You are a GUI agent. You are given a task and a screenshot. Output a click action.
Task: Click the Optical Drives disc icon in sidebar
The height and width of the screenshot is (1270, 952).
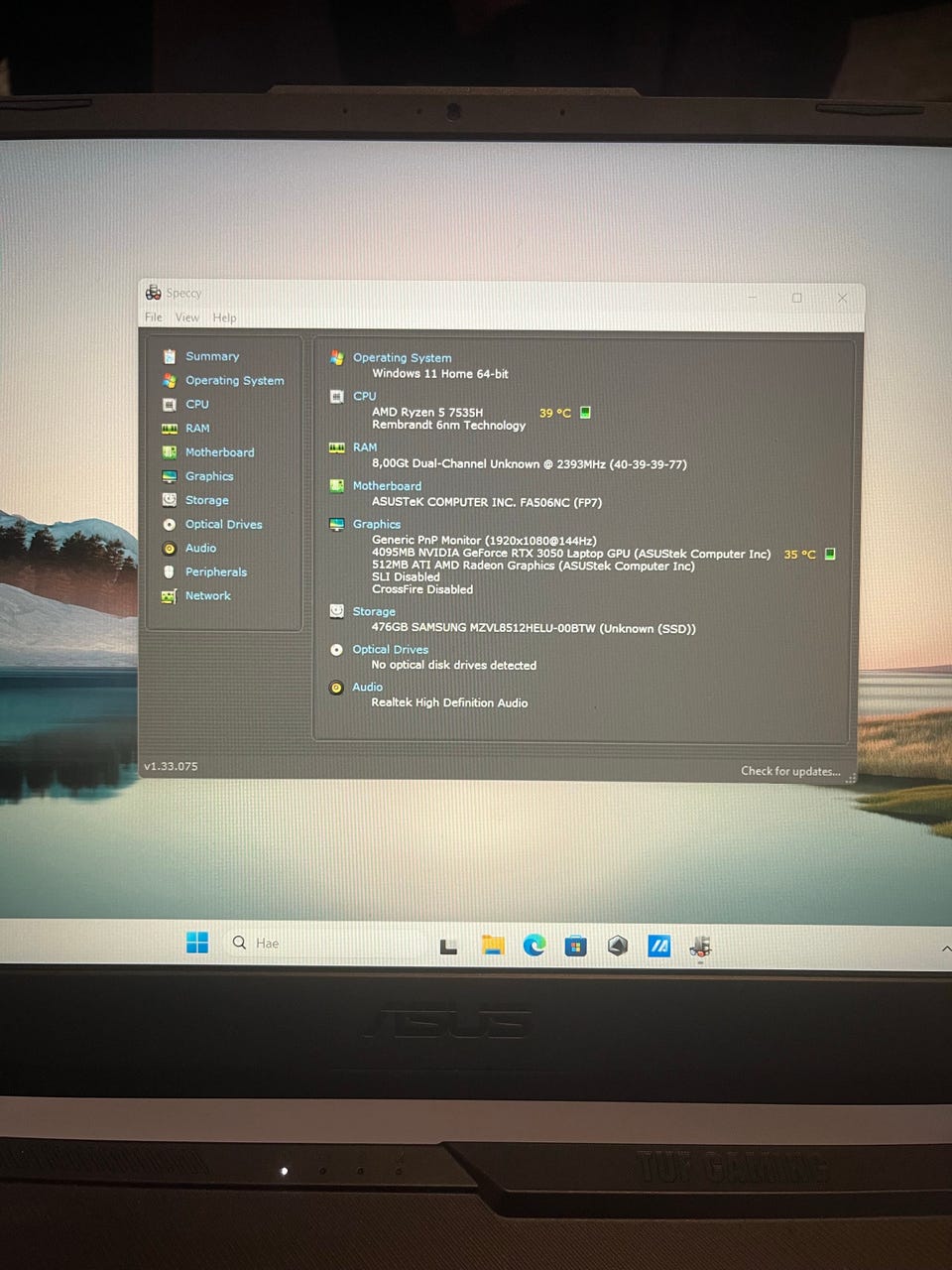(x=170, y=524)
